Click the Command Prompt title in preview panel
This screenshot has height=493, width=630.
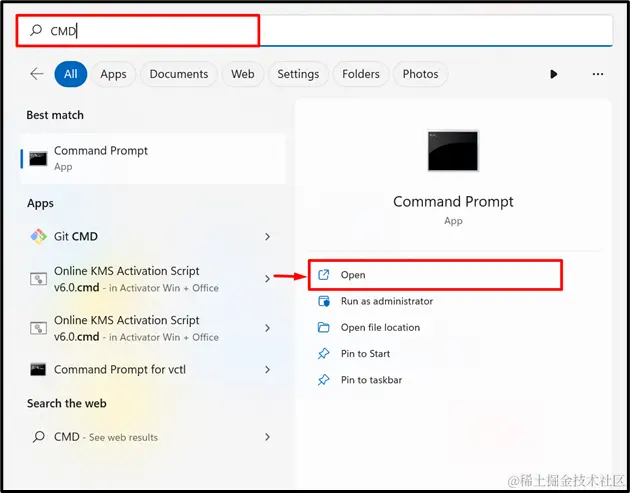[453, 202]
